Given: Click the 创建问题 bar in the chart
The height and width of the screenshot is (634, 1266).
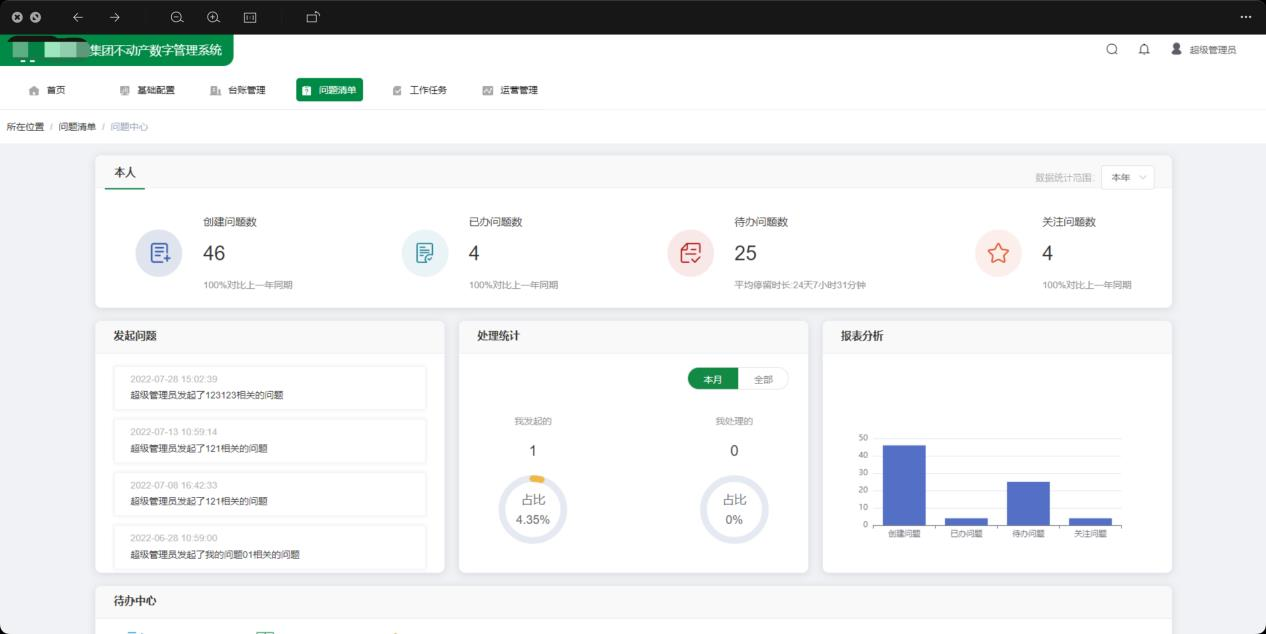Looking at the screenshot, I should pos(904,485).
